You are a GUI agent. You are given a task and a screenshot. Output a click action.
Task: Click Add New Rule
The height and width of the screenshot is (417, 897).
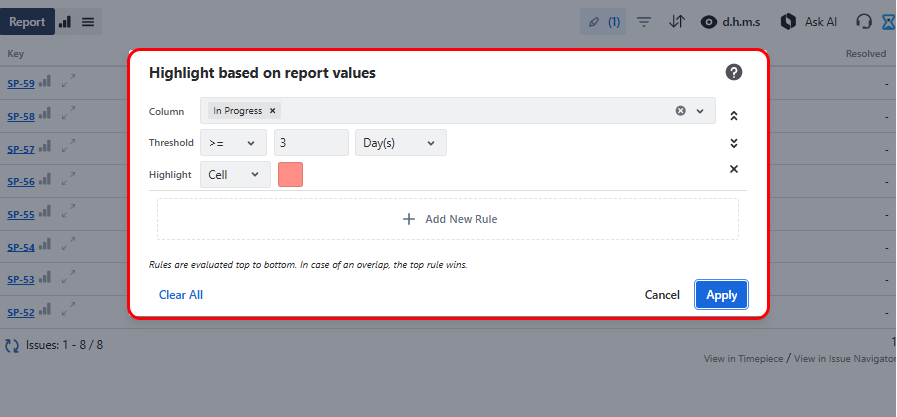coord(448,219)
